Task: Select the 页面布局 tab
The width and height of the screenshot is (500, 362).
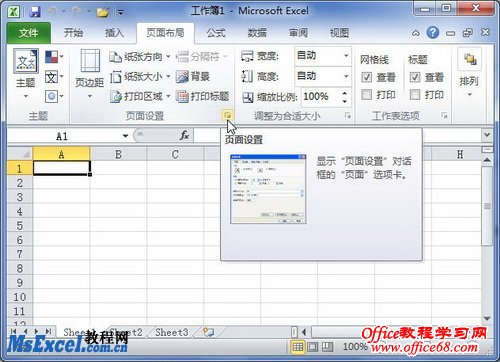Action: click(x=165, y=33)
